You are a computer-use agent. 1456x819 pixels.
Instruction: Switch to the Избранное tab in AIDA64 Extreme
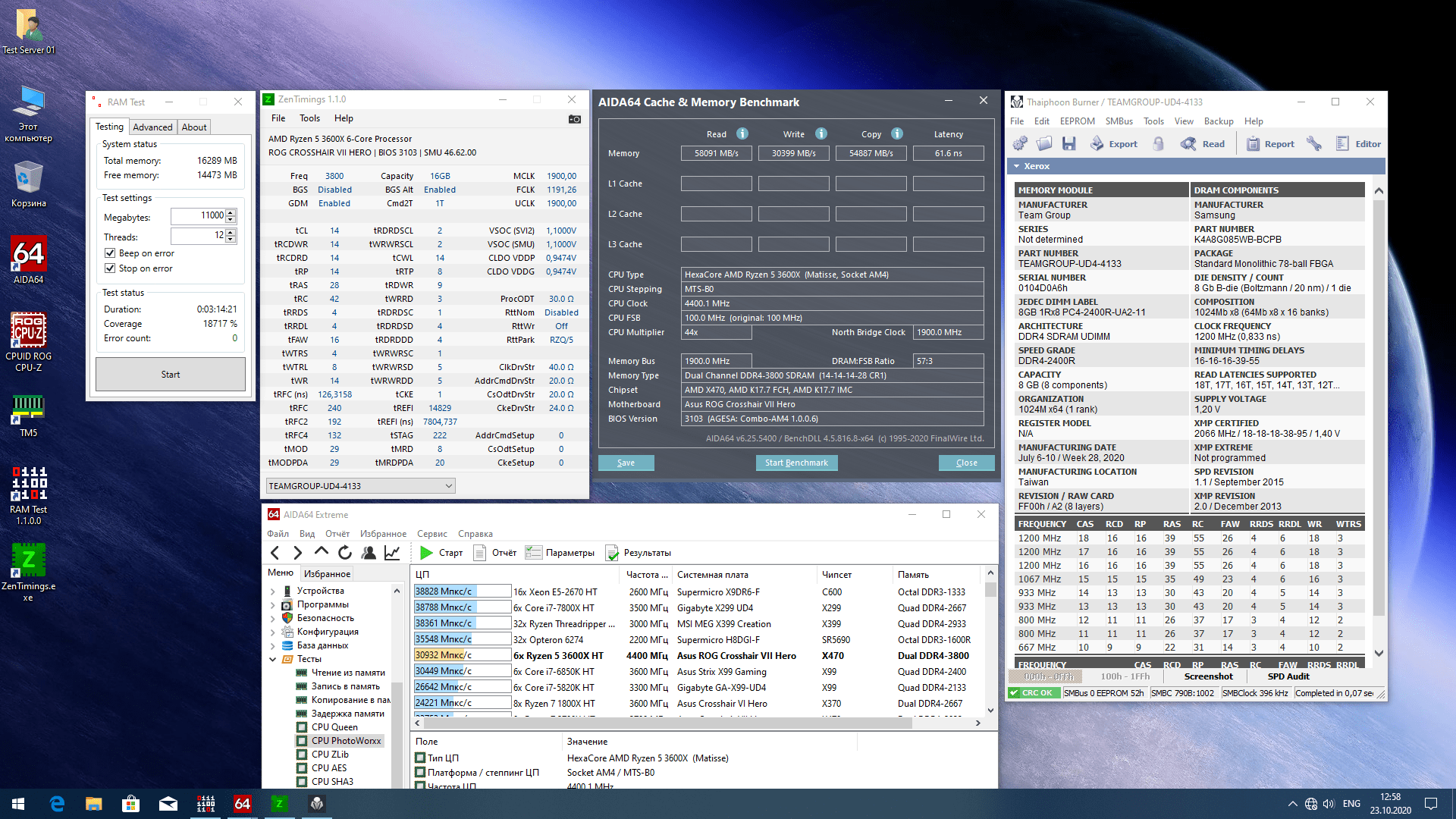327,574
